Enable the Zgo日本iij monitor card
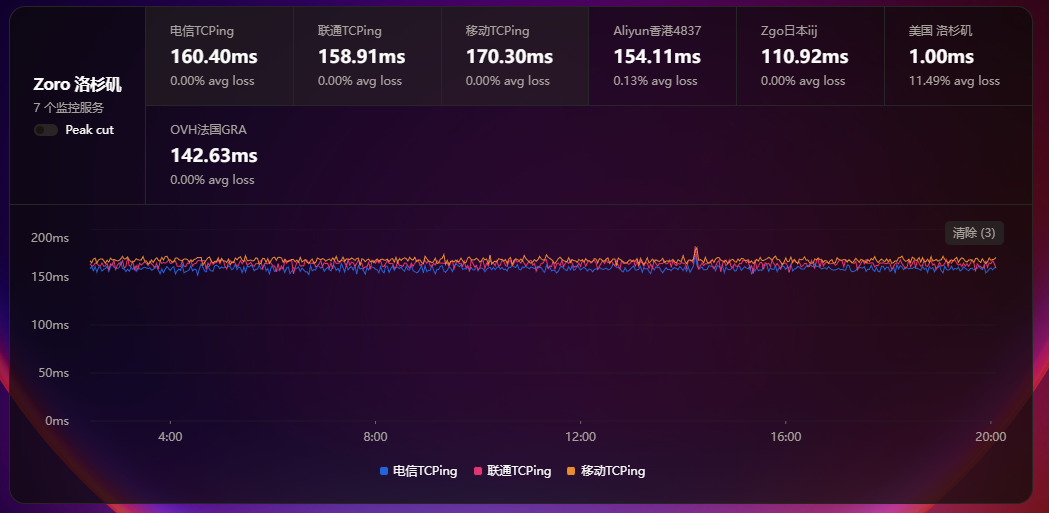The image size is (1049, 513). [809, 56]
